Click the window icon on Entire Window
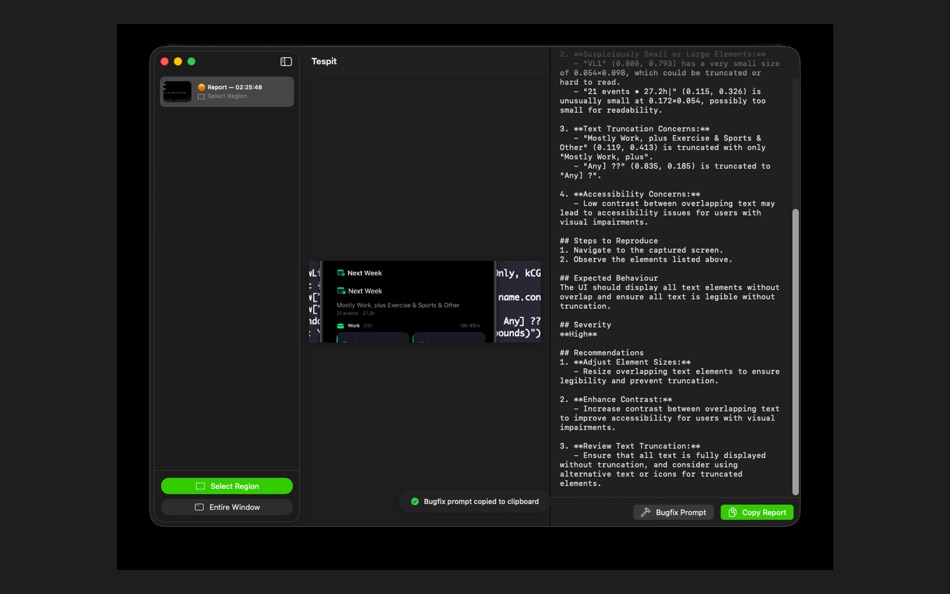 pos(199,507)
